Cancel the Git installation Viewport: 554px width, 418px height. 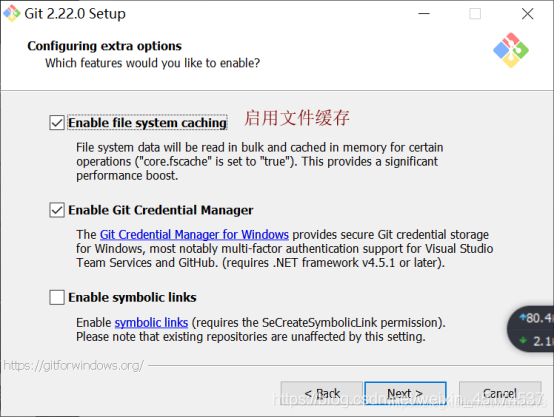tap(500, 393)
